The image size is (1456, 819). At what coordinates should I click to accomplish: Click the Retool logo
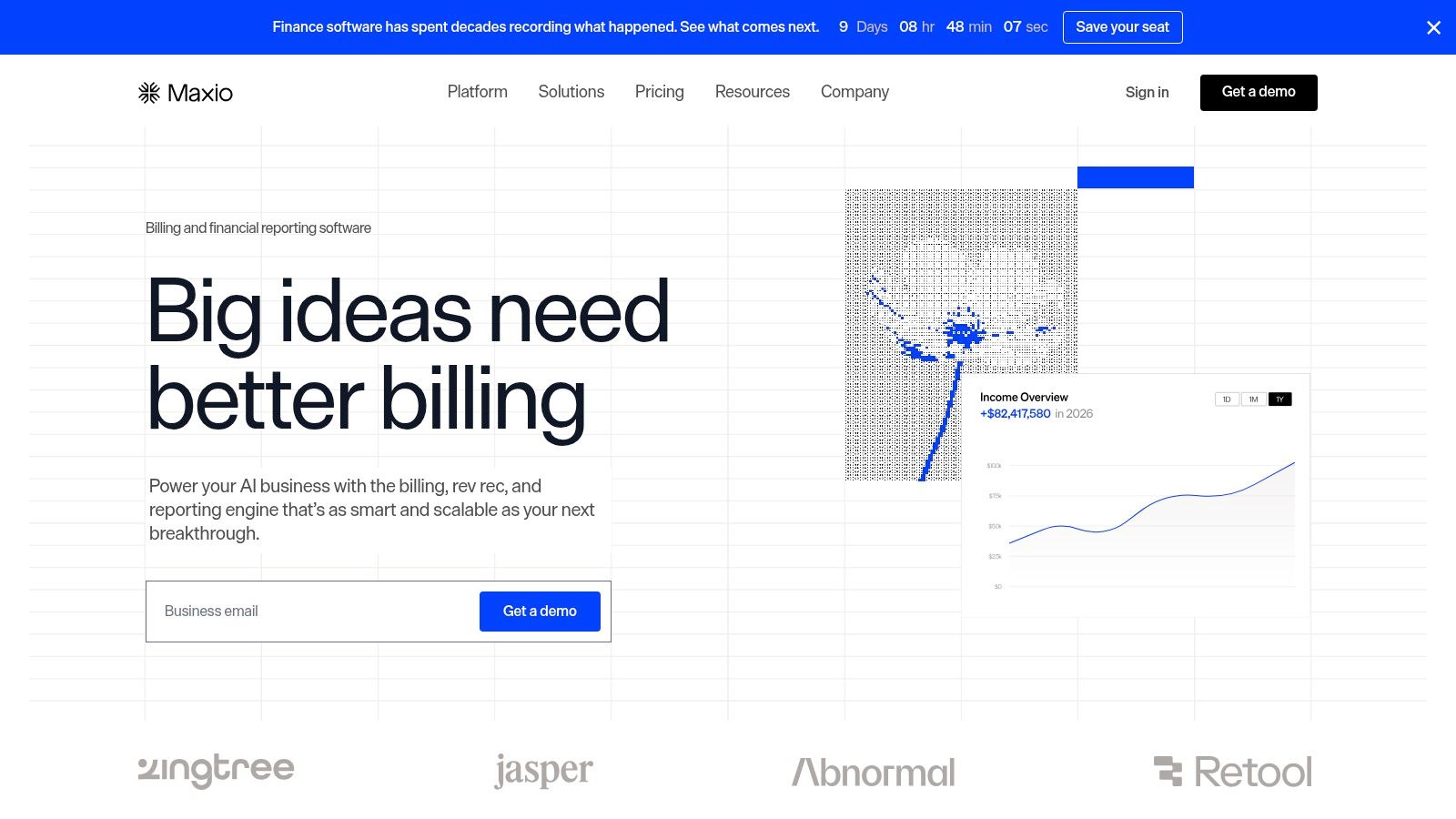click(x=1233, y=772)
